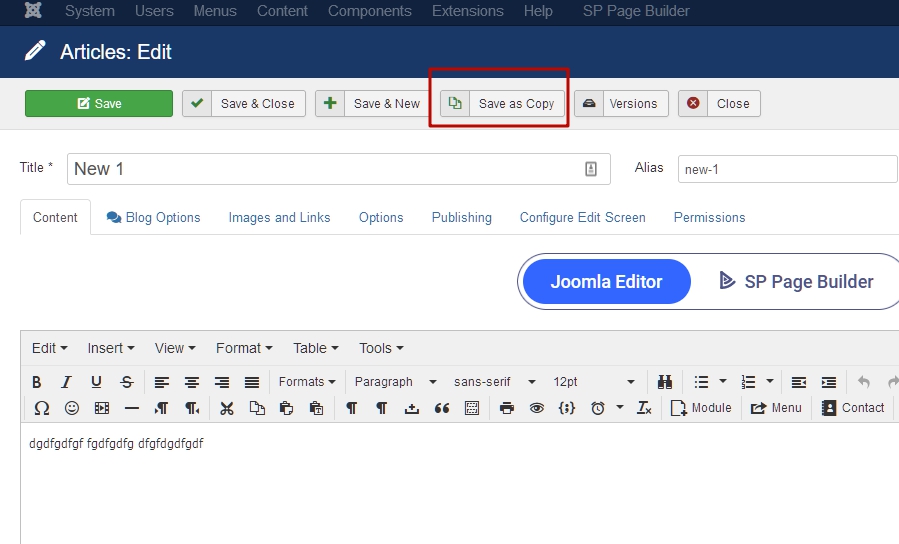
Task: Click the Save as Copy button
Action: [503, 104]
